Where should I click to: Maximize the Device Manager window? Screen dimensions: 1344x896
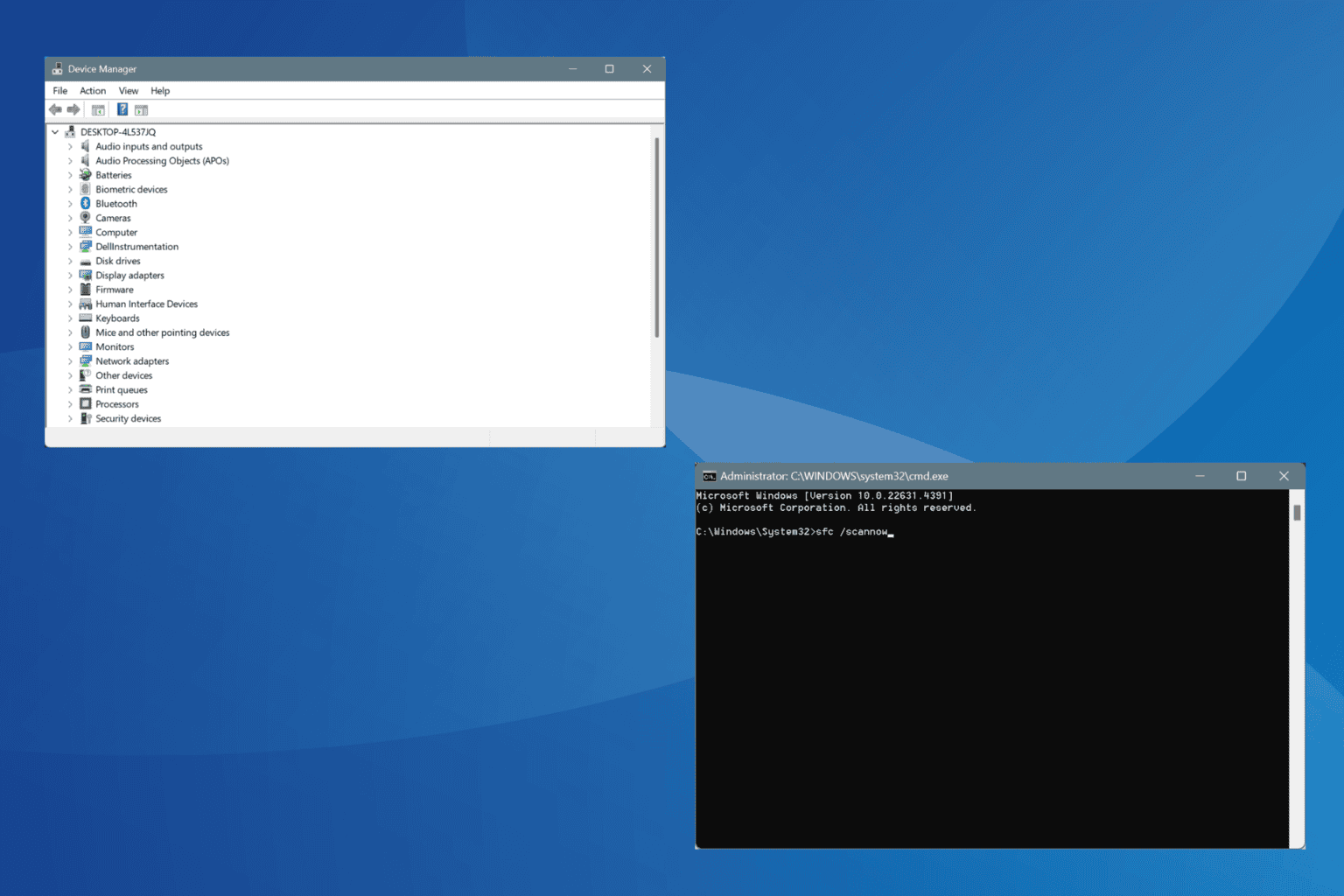(x=609, y=69)
